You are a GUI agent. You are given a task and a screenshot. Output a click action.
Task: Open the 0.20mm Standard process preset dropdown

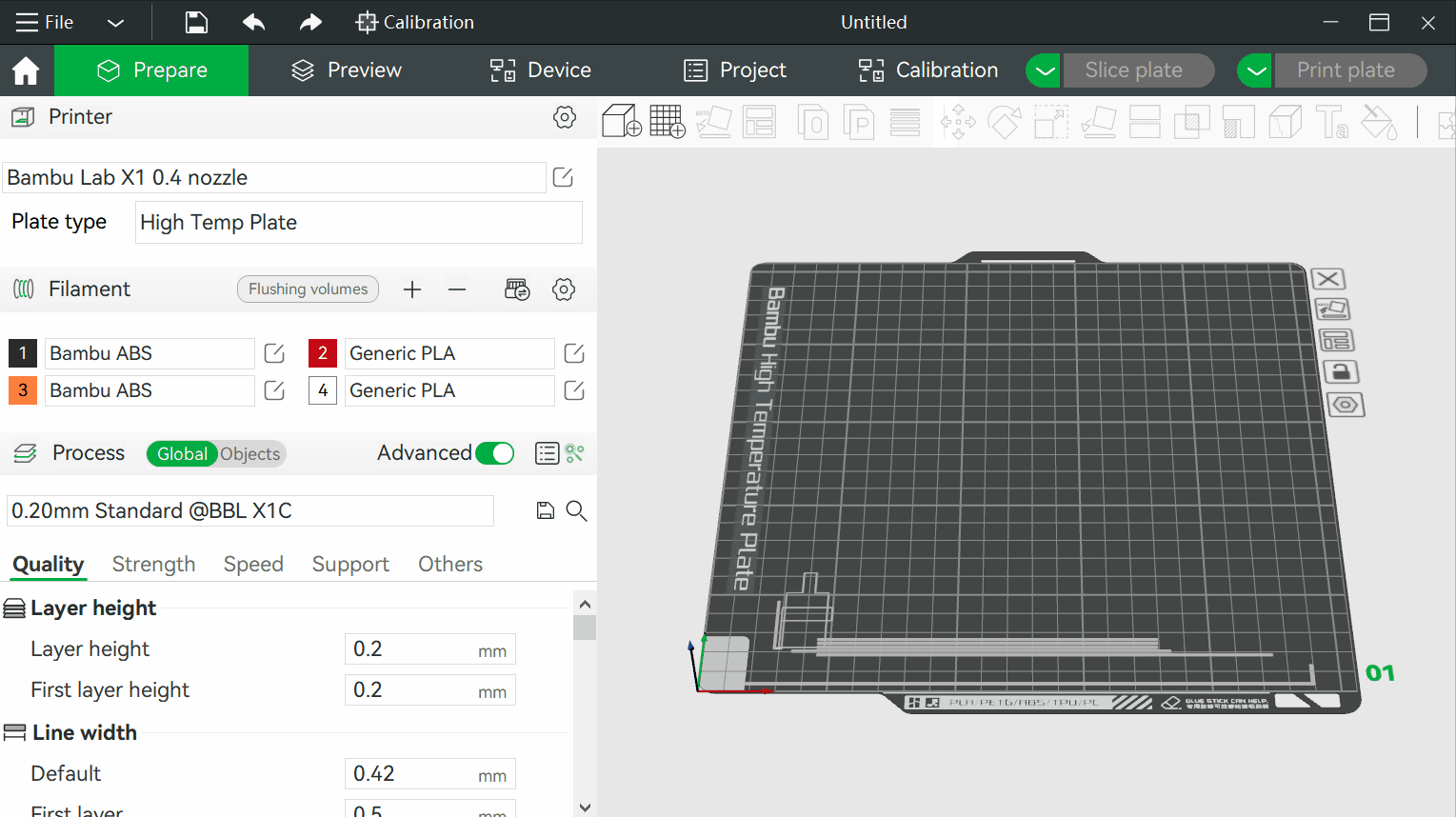(250, 511)
